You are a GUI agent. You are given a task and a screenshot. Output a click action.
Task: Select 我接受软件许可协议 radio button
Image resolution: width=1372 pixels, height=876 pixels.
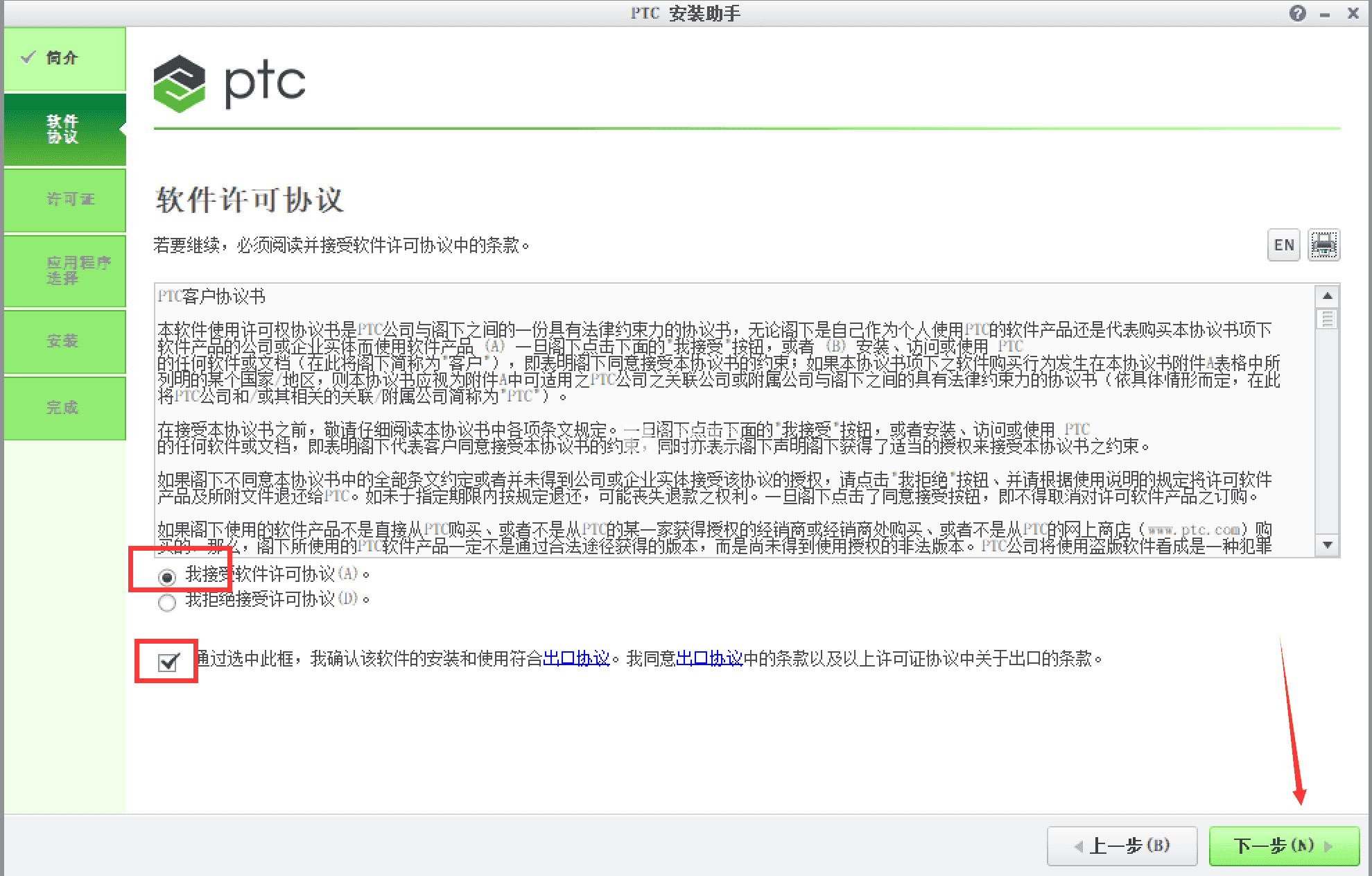pyautogui.click(x=163, y=573)
